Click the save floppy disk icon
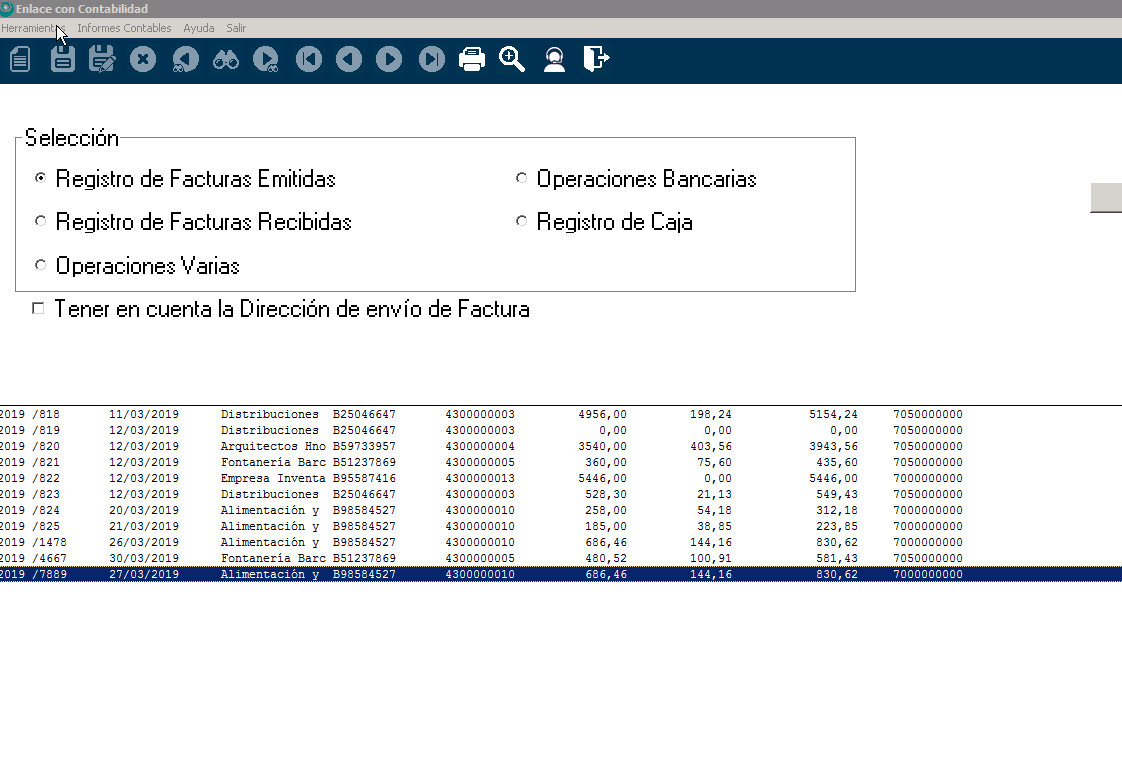1122x762 pixels. pyautogui.click(x=63, y=60)
